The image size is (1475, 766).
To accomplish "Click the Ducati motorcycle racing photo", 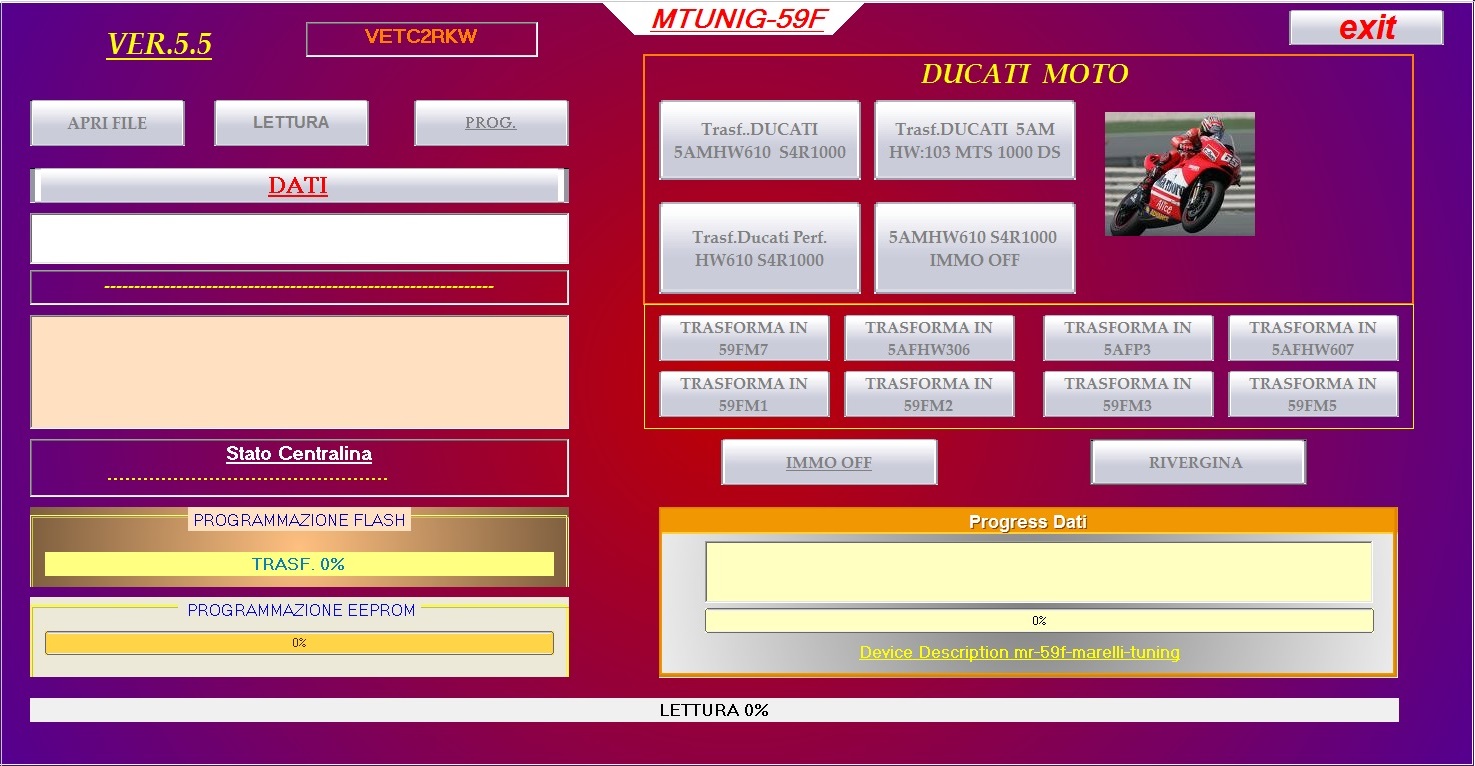I will [x=1180, y=174].
